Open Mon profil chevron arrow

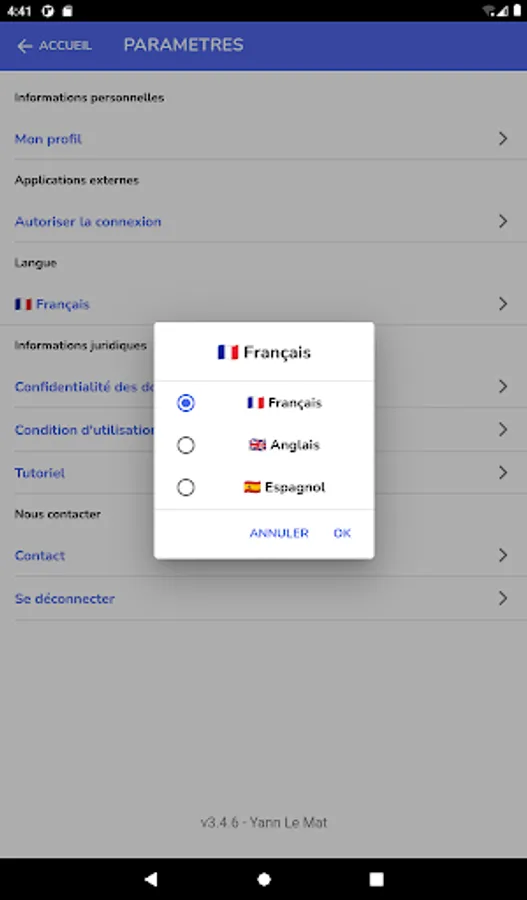(503, 139)
